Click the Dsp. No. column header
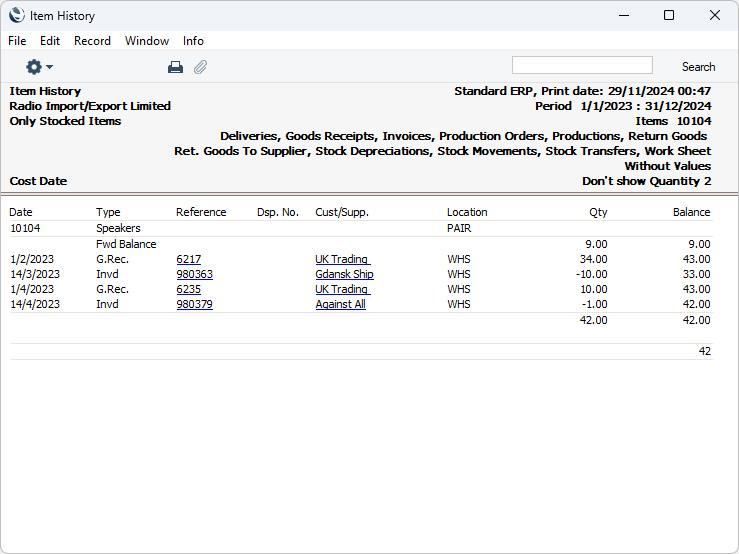The height and width of the screenshot is (554, 739). coord(278,212)
